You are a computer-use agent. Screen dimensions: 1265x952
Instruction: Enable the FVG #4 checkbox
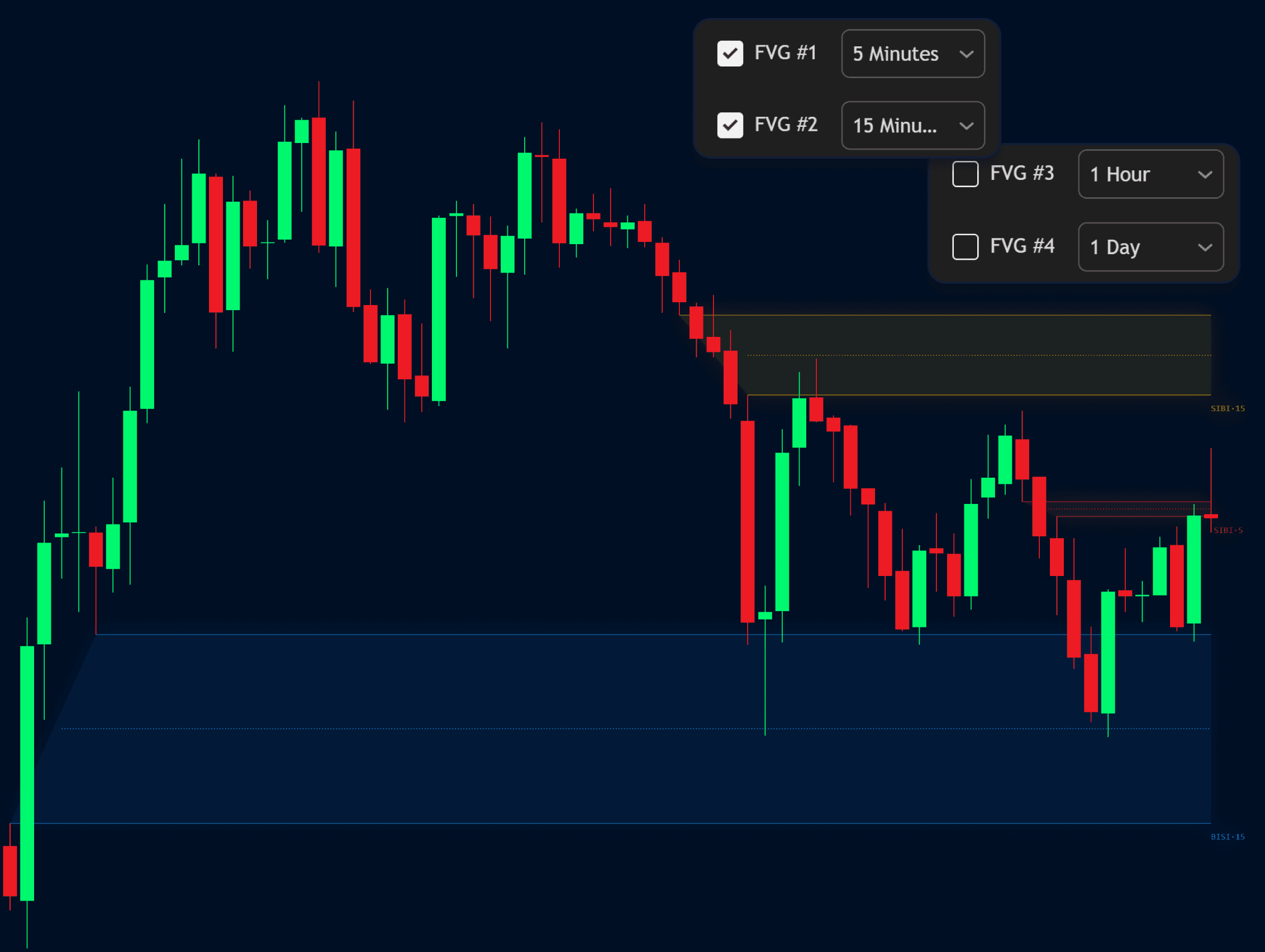966,246
